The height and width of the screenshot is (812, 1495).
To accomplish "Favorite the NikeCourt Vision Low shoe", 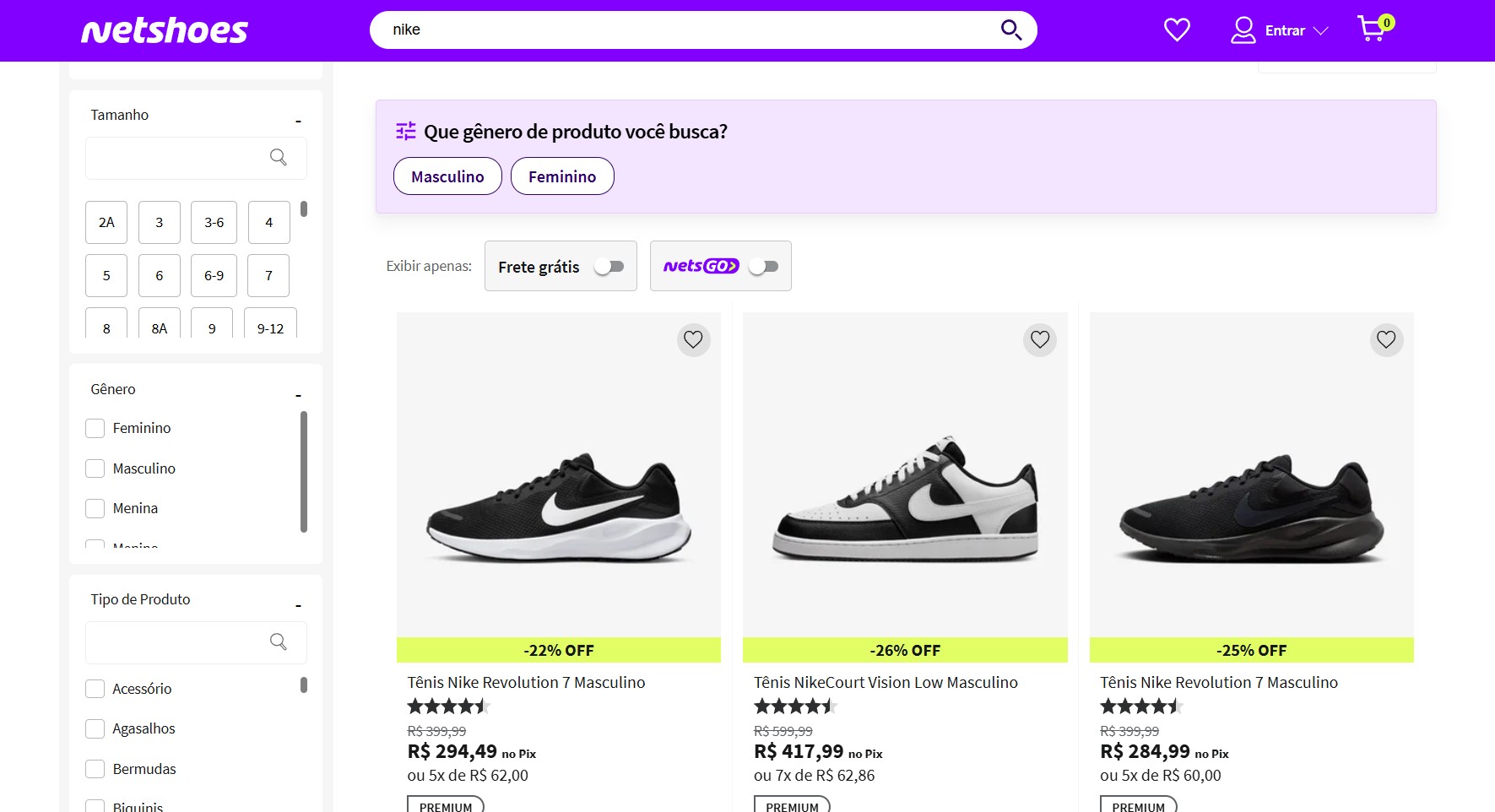I will click(1039, 339).
